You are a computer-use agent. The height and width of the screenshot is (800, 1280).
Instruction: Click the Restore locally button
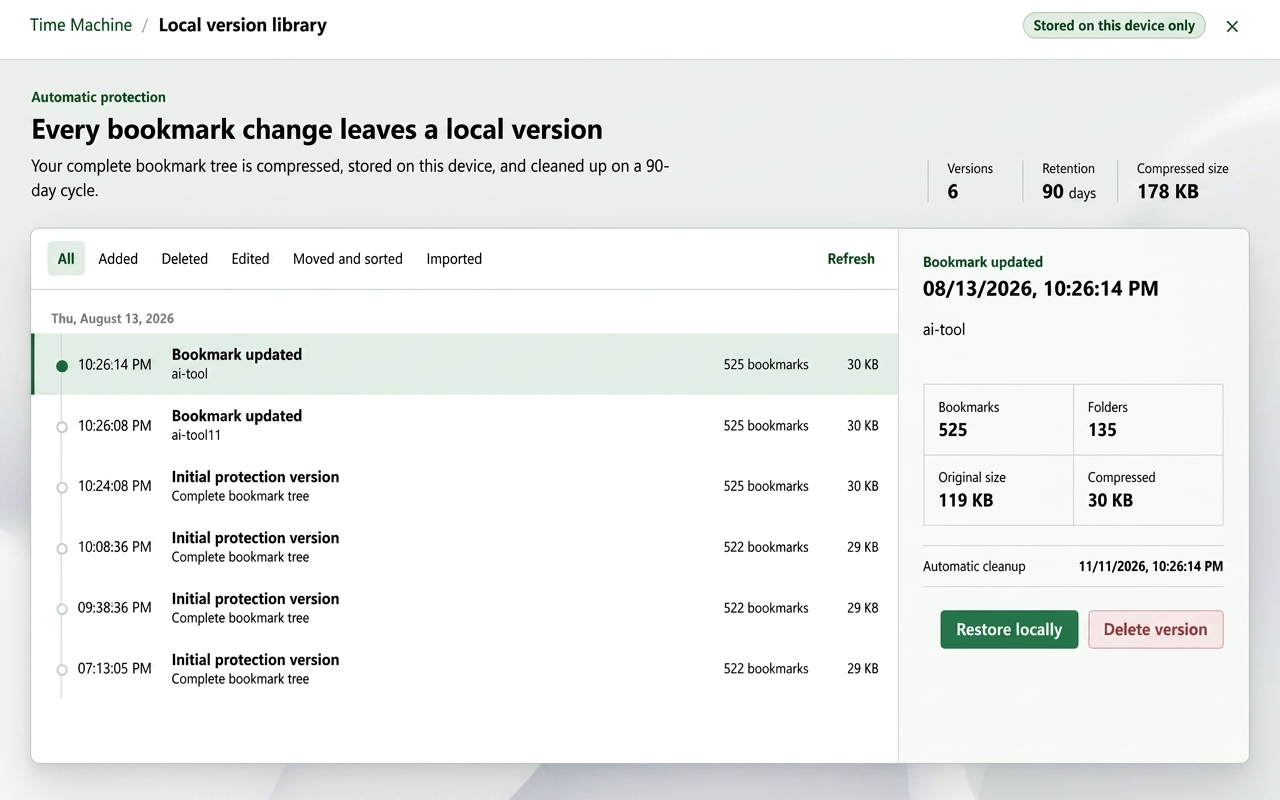1009,629
